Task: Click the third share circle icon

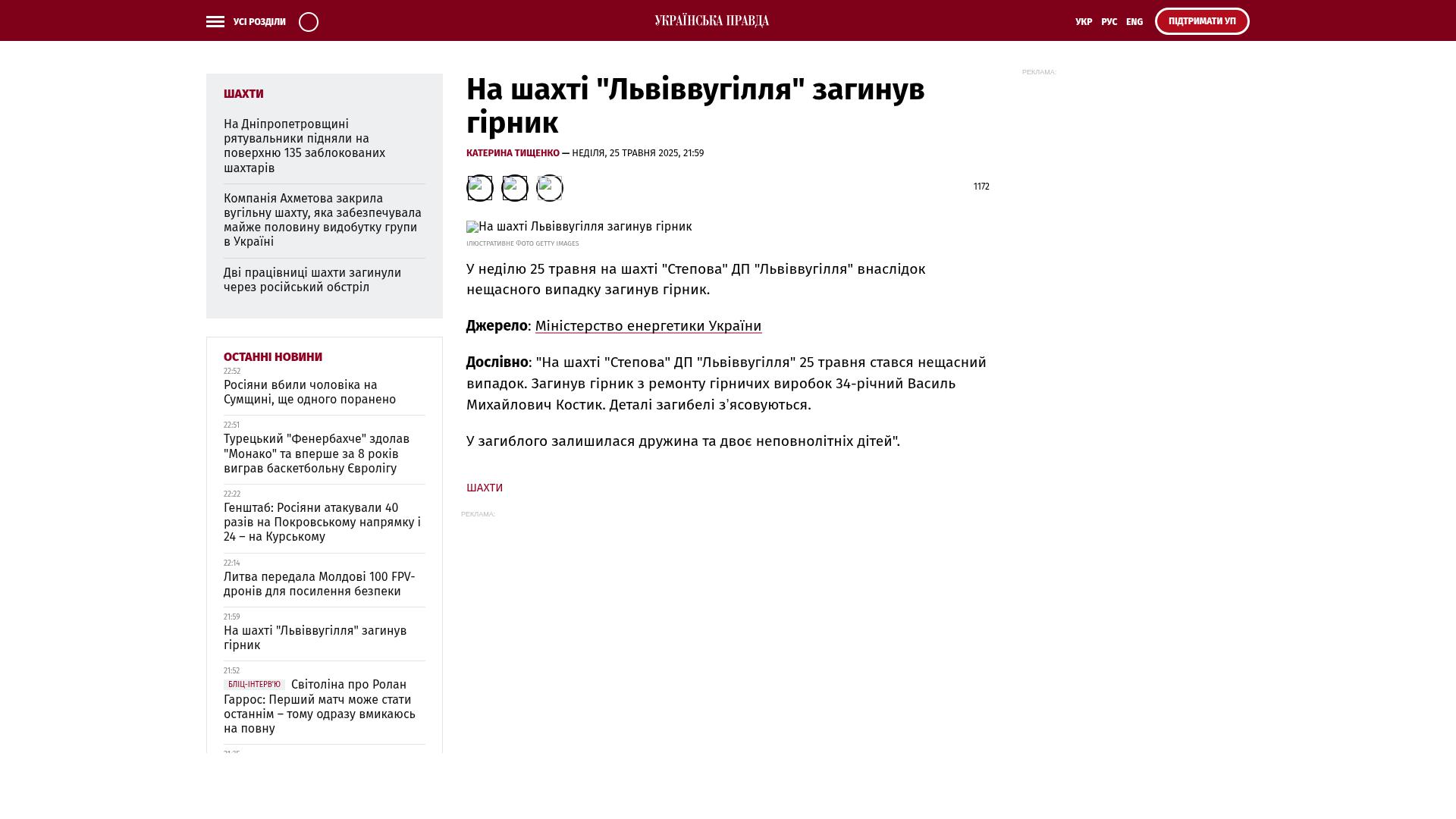Action: [x=550, y=188]
